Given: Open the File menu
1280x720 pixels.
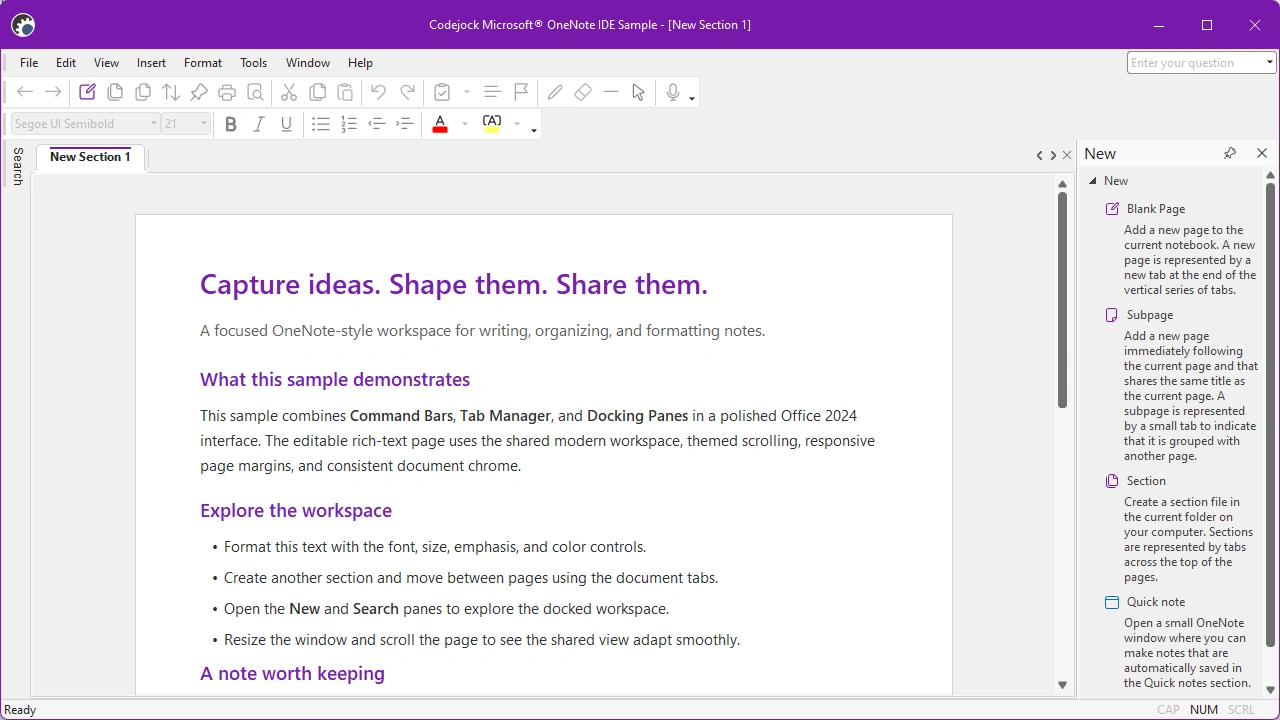Looking at the screenshot, I should (29, 63).
